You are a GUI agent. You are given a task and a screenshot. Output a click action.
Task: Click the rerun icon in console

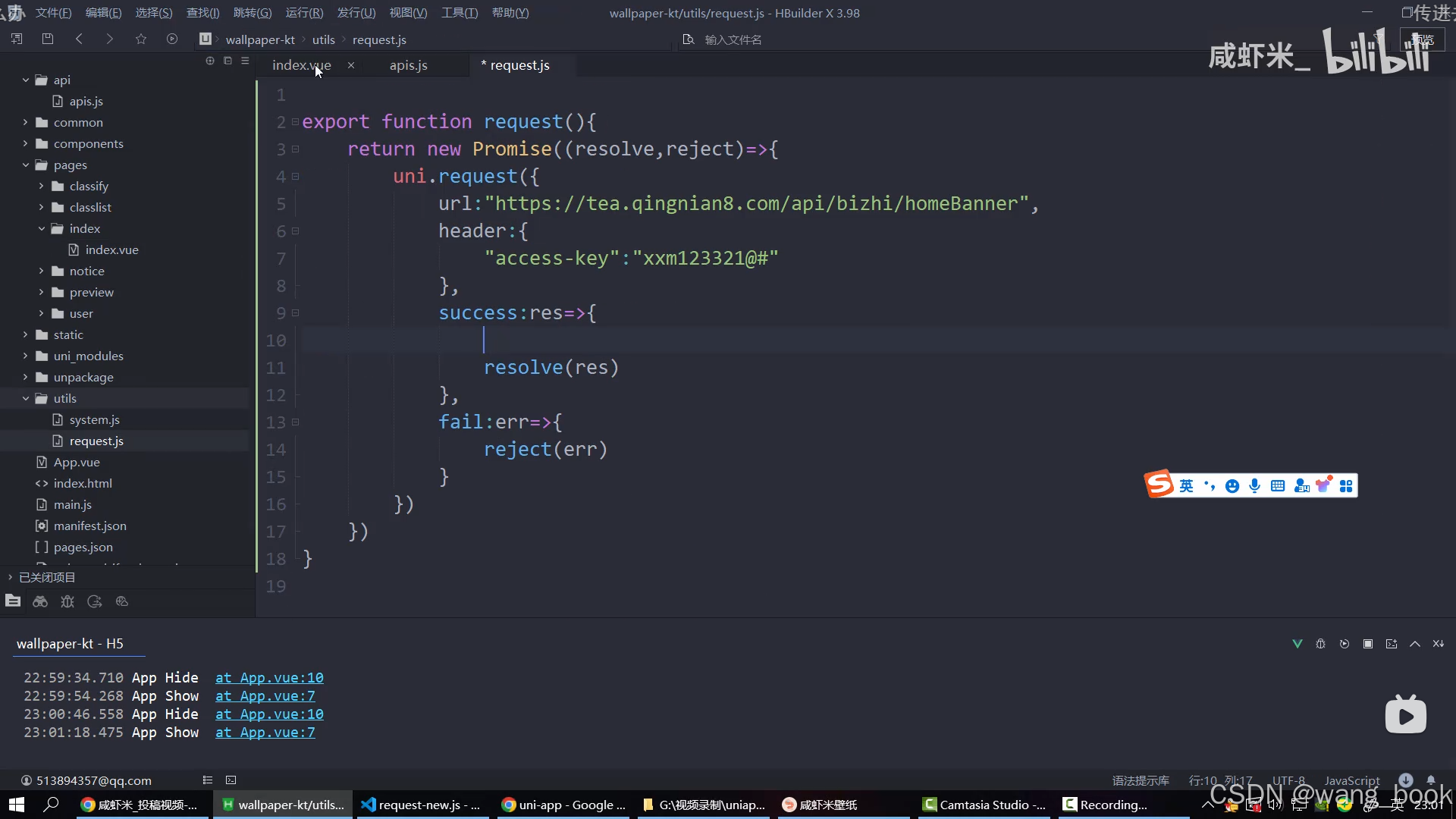click(x=1345, y=644)
